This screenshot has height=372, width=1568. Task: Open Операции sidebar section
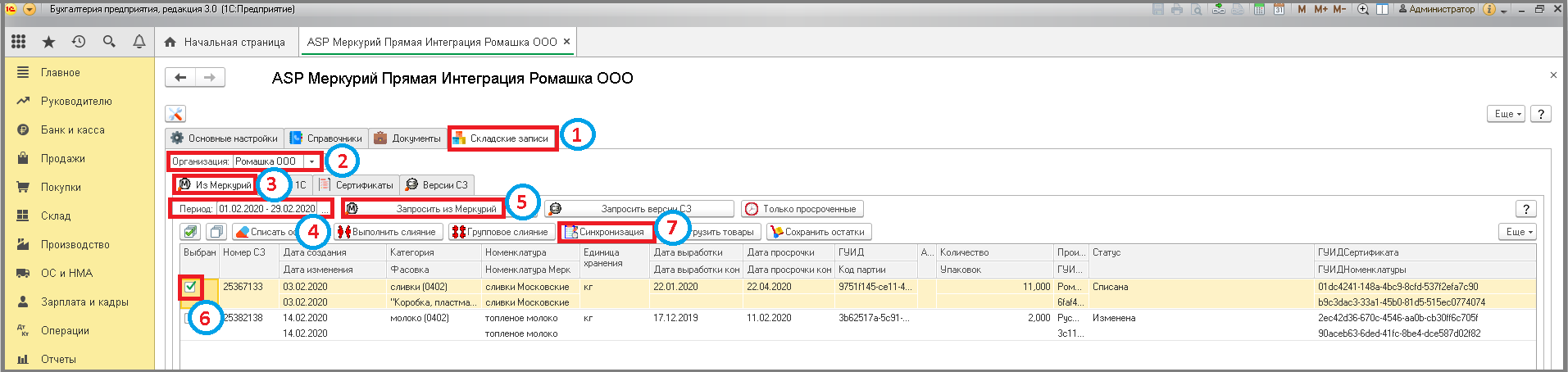[x=78, y=331]
